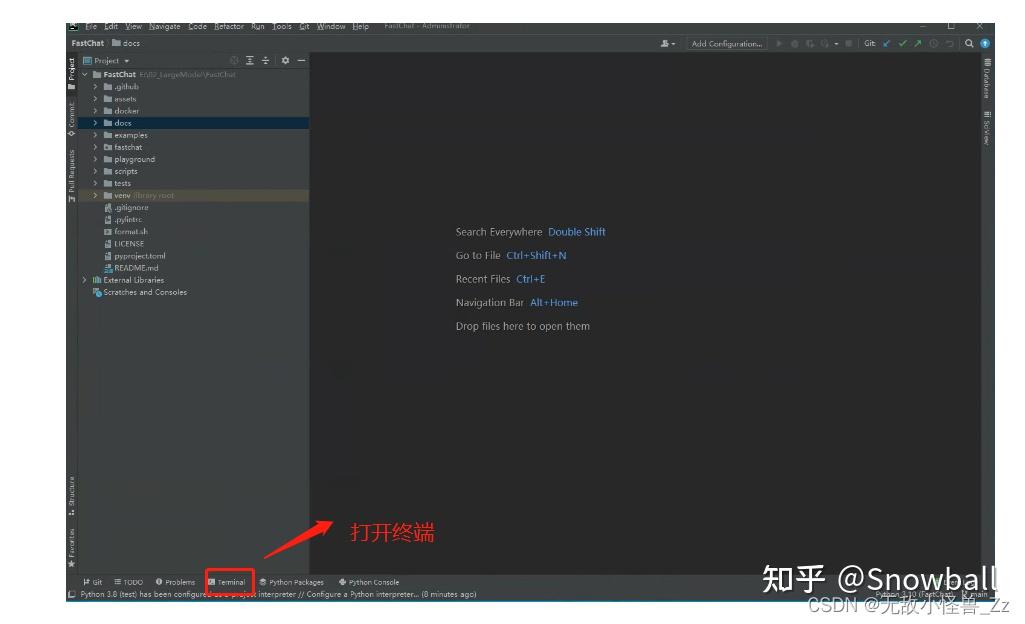The image size is (1025, 624).
Task: Expand the .github folder
Action: pyautogui.click(x=95, y=86)
